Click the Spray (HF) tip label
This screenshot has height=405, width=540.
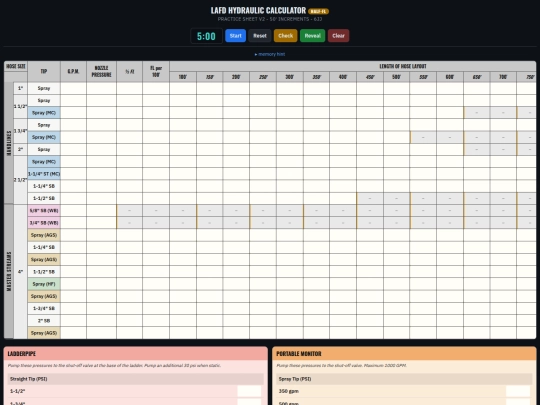44,284
